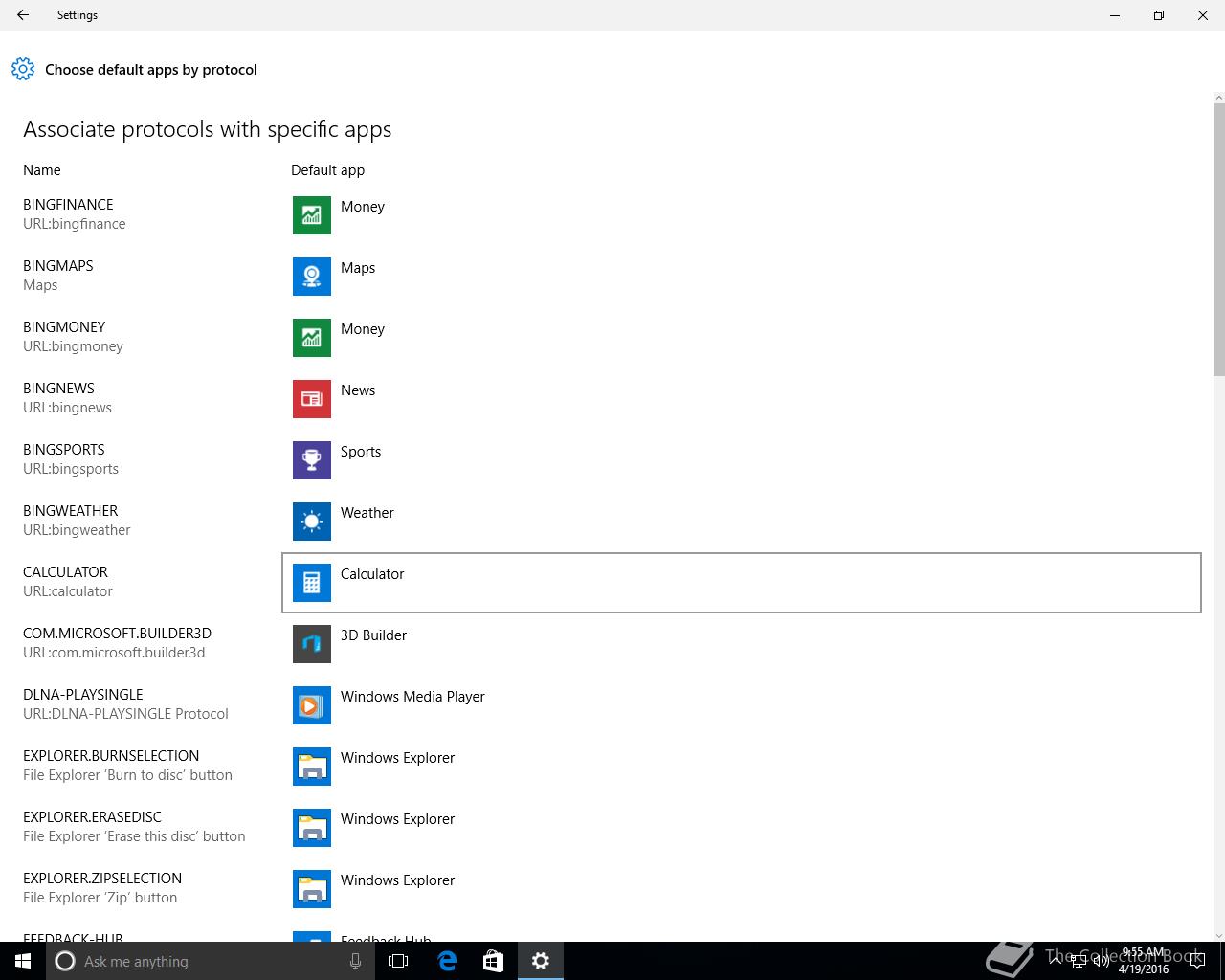Open the Store from the taskbar
This screenshot has height=980, width=1225.
[493, 961]
